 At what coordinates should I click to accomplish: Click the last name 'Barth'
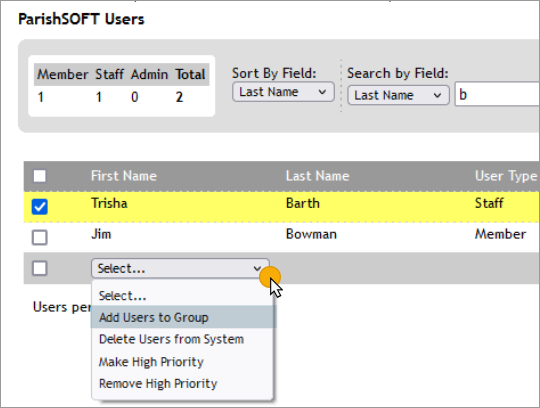(303, 203)
